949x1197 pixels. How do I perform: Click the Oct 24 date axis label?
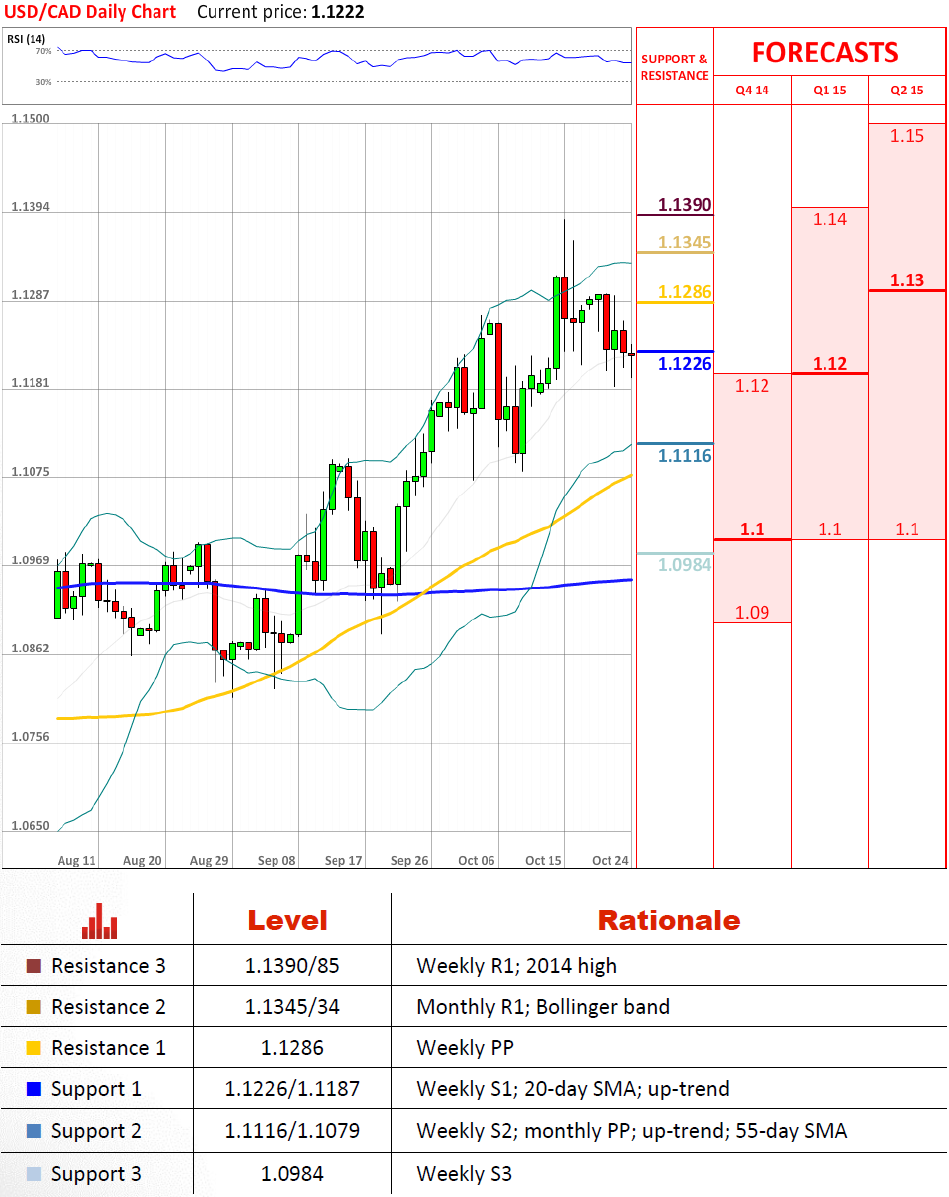pyautogui.click(x=610, y=860)
